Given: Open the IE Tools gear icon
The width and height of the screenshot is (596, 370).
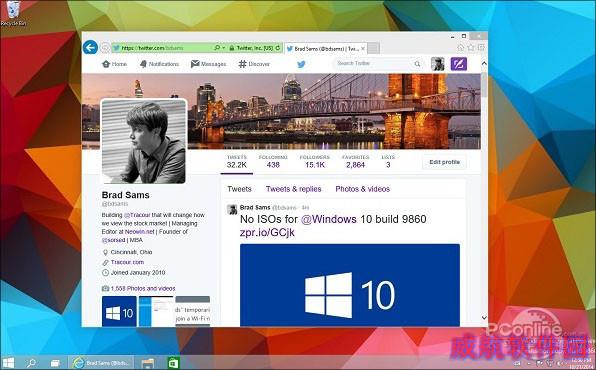Looking at the screenshot, I should point(481,48).
